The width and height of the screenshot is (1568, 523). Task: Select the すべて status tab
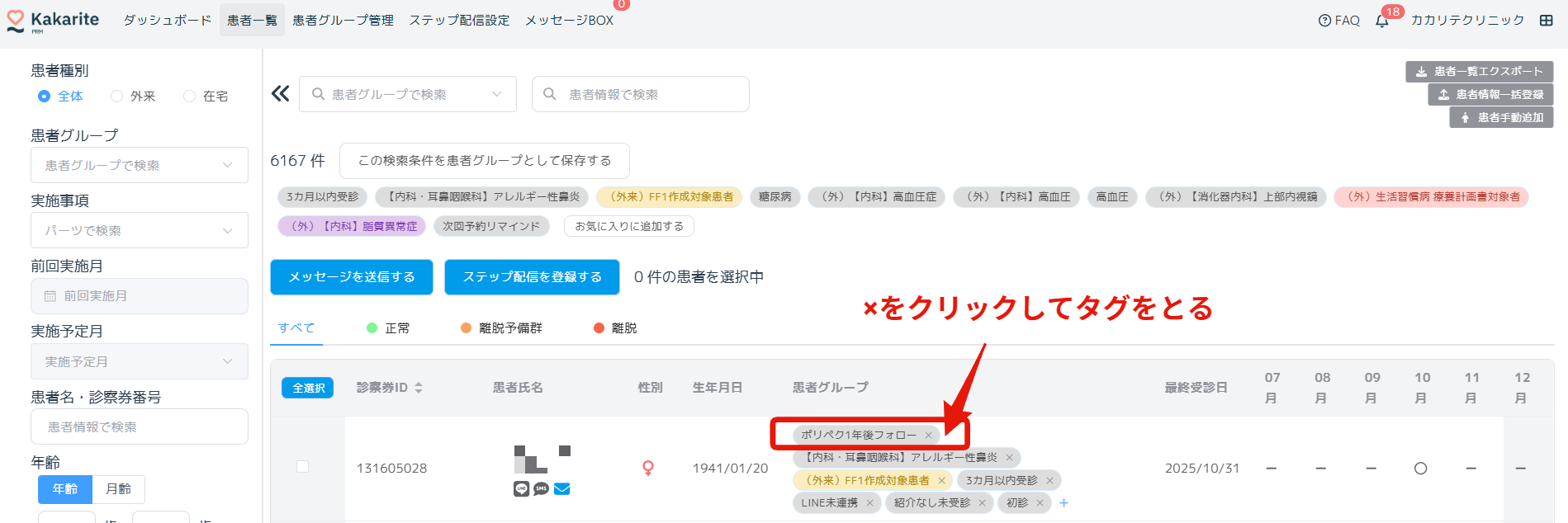click(296, 327)
